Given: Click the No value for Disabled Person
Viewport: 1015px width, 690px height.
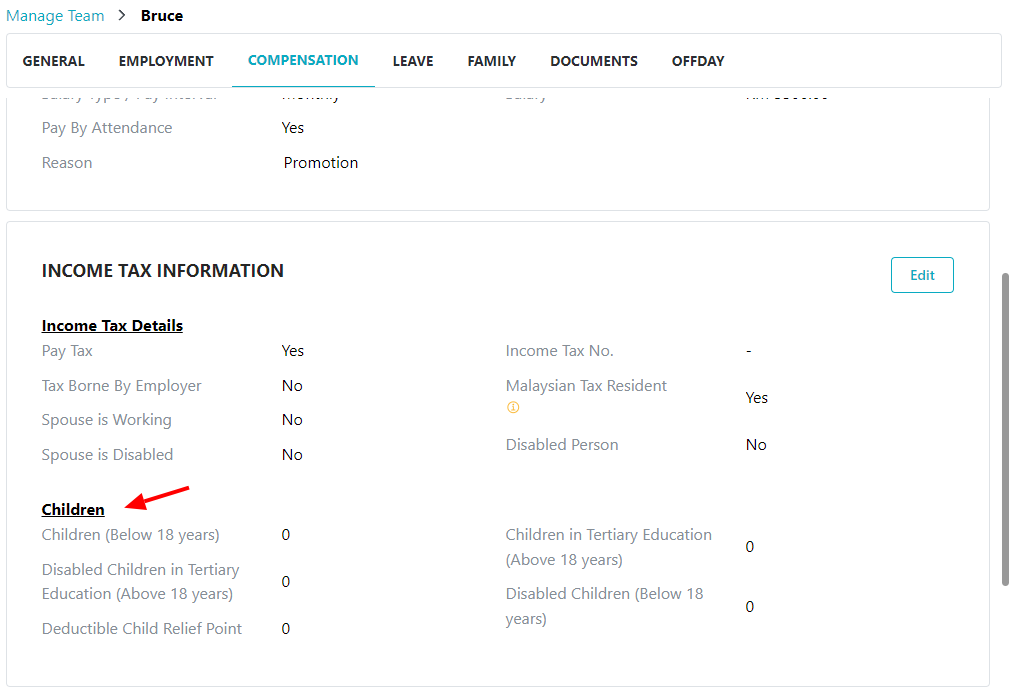Looking at the screenshot, I should (756, 445).
